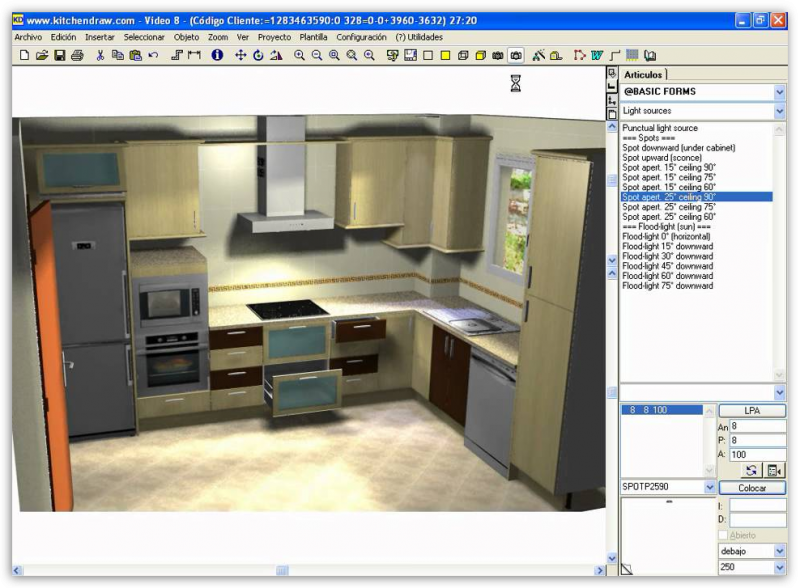This screenshot has width=800, height=588.
Task: Click the open book catalog icon
Action: point(650,56)
